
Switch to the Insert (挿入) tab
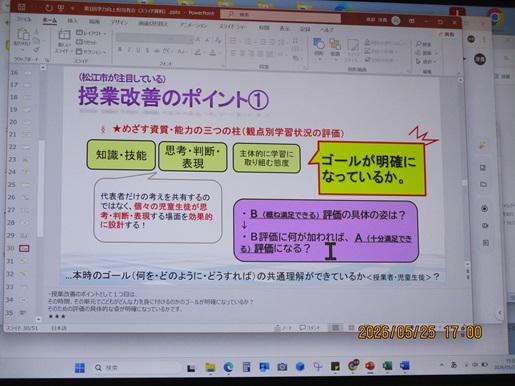point(72,21)
